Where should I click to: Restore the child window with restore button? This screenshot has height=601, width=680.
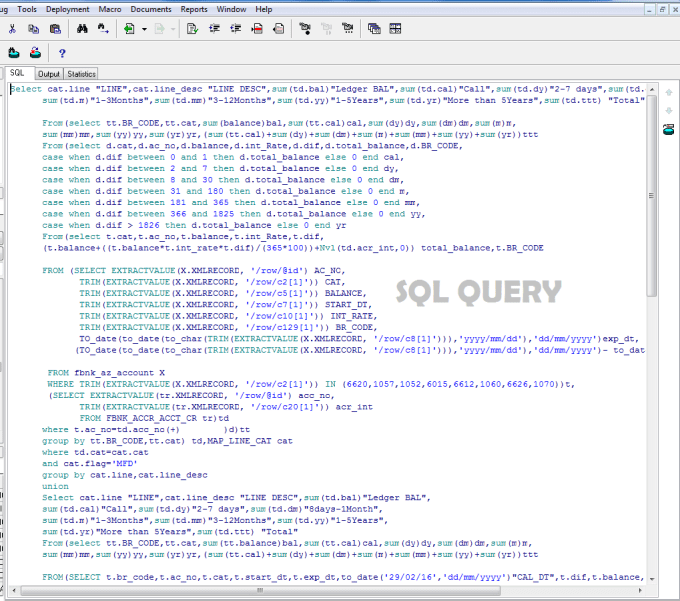(662, 9)
